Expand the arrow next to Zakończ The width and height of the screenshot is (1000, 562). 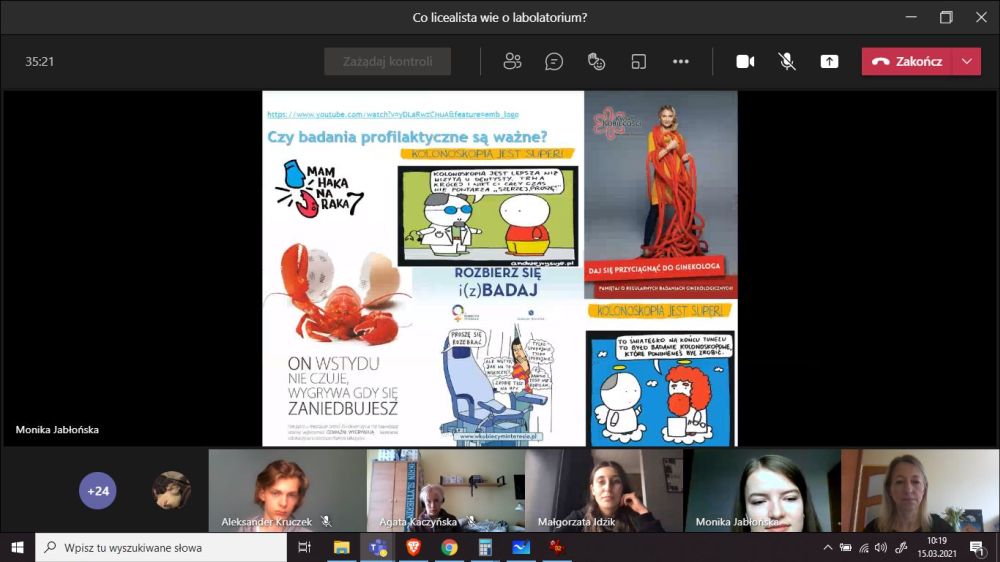[x=967, y=61]
